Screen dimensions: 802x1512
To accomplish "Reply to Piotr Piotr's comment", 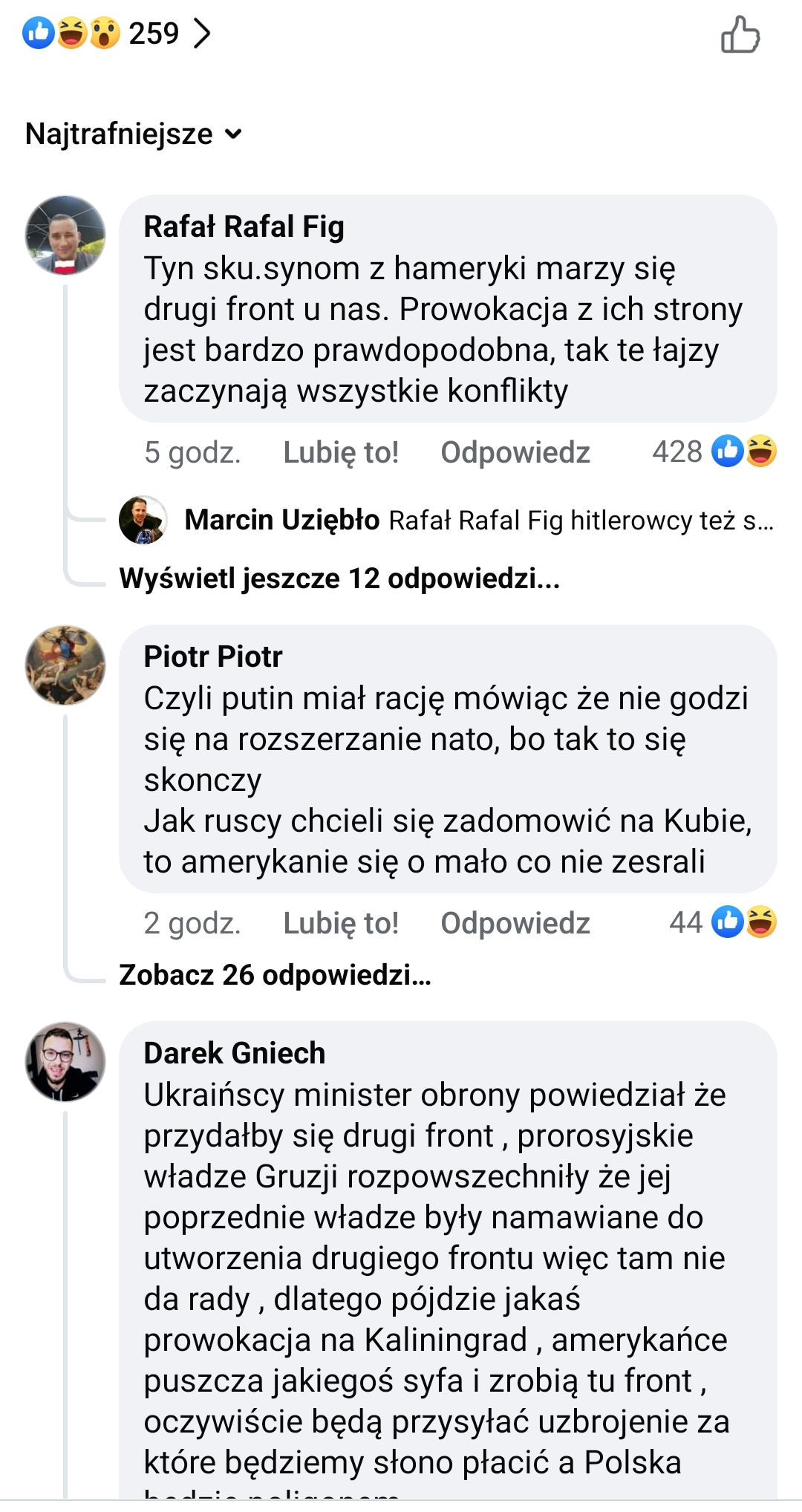I will point(515,923).
